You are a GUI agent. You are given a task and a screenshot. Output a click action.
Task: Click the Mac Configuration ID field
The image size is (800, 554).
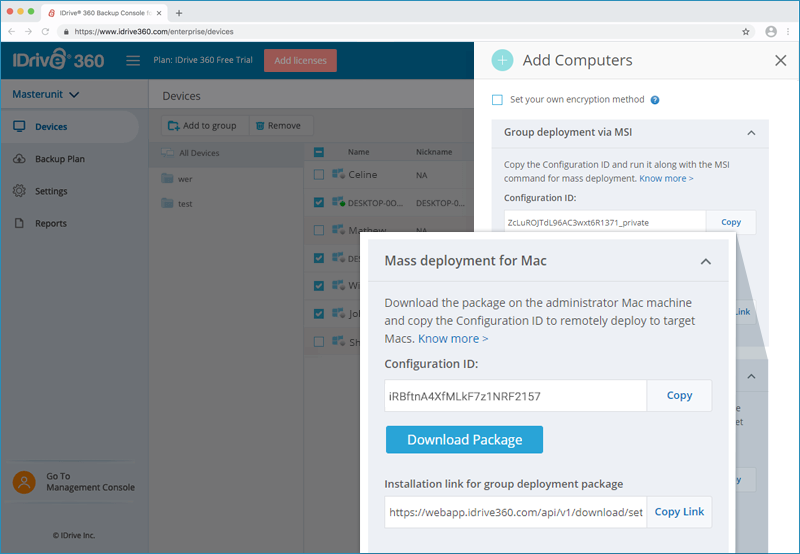[515, 396]
